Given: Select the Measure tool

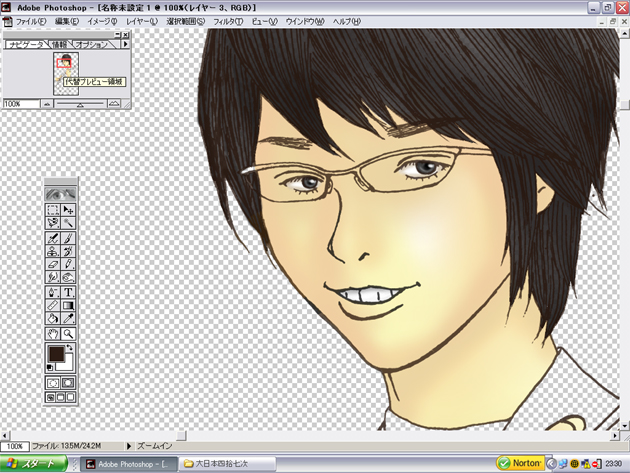Looking at the screenshot, I should click(53, 305).
